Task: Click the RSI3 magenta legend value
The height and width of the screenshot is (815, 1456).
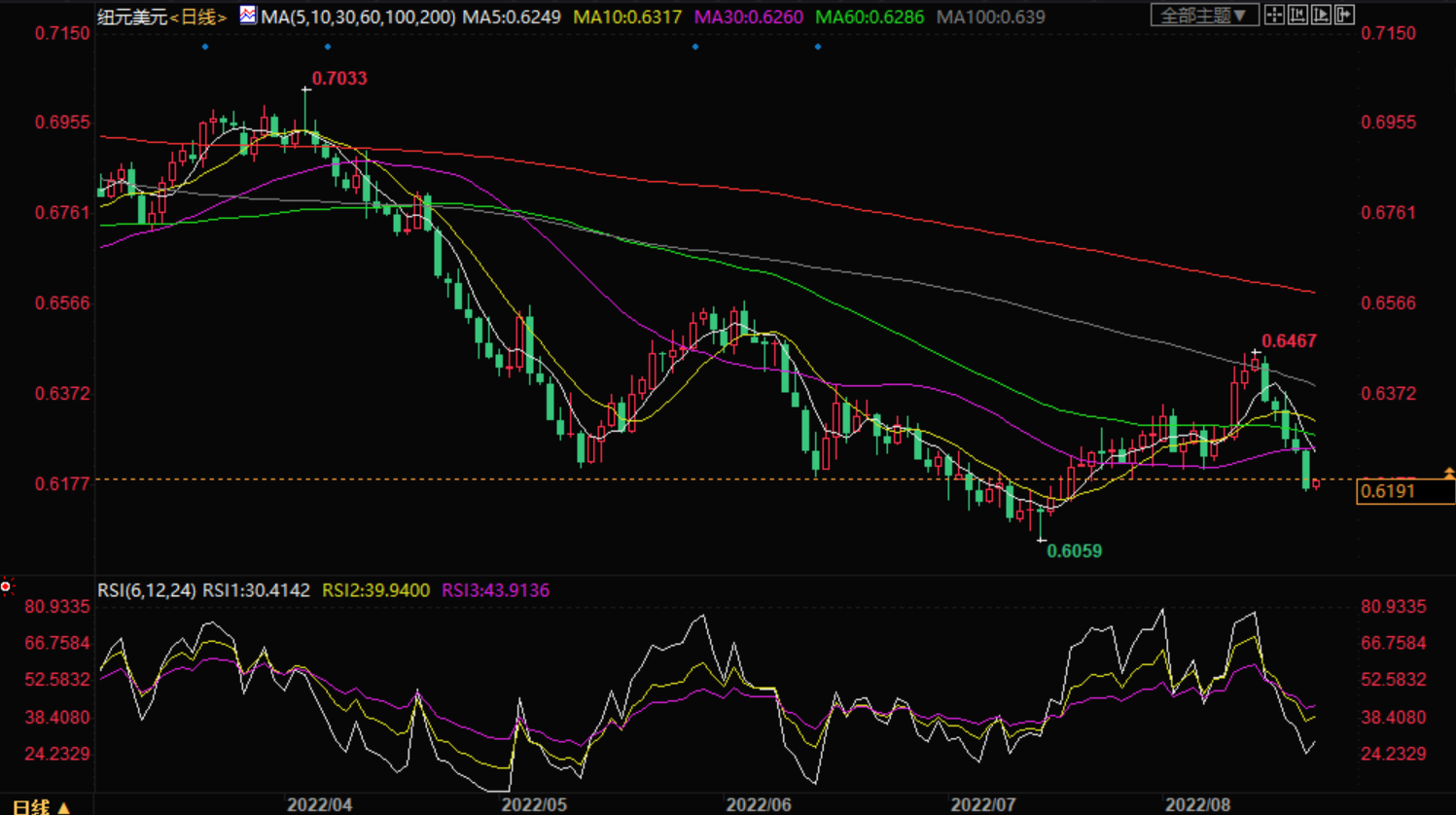Action: tap(495, 590)
